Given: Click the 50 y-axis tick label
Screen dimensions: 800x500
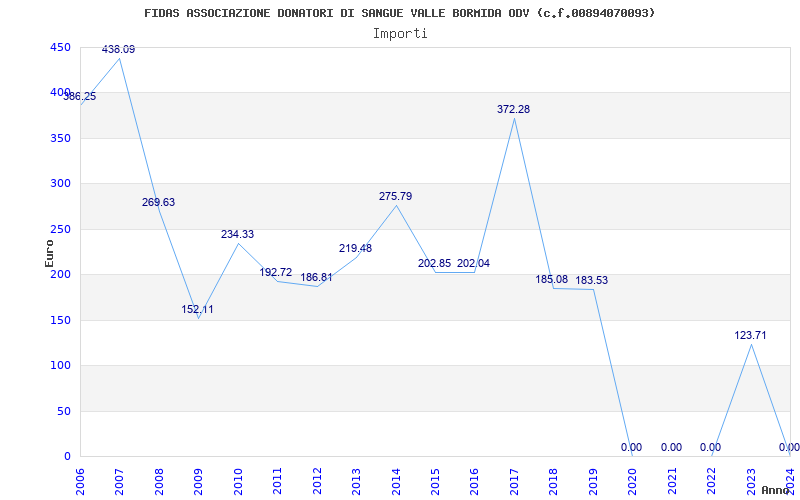Looking at the screenshot, I should 64,411.
